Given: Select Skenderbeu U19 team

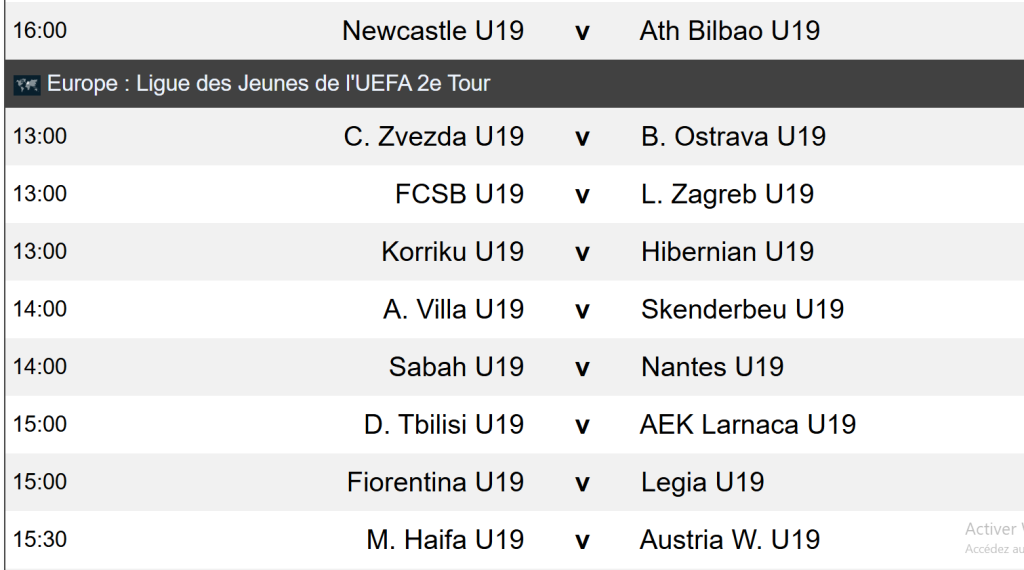Looking at the screenshot, I should point(742,310).
